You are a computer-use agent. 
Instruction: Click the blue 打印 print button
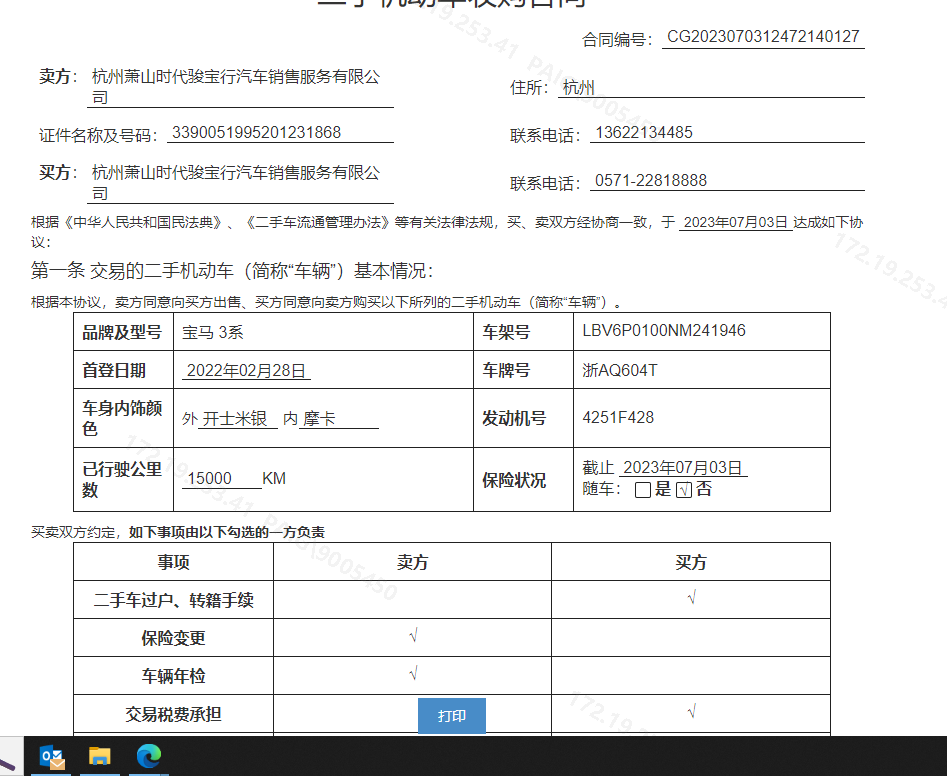coord(452,716)
